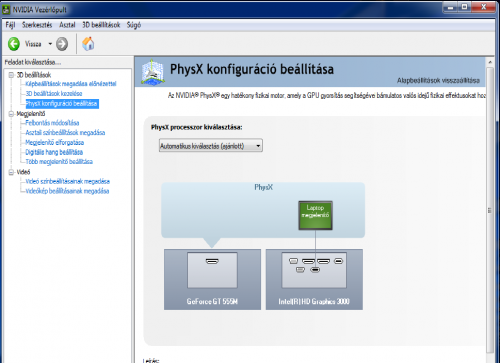Viewport: 500px width, 363px height.
Task: Open Képbeállítások megadása előnézettel link
Action: coord(71,84)
